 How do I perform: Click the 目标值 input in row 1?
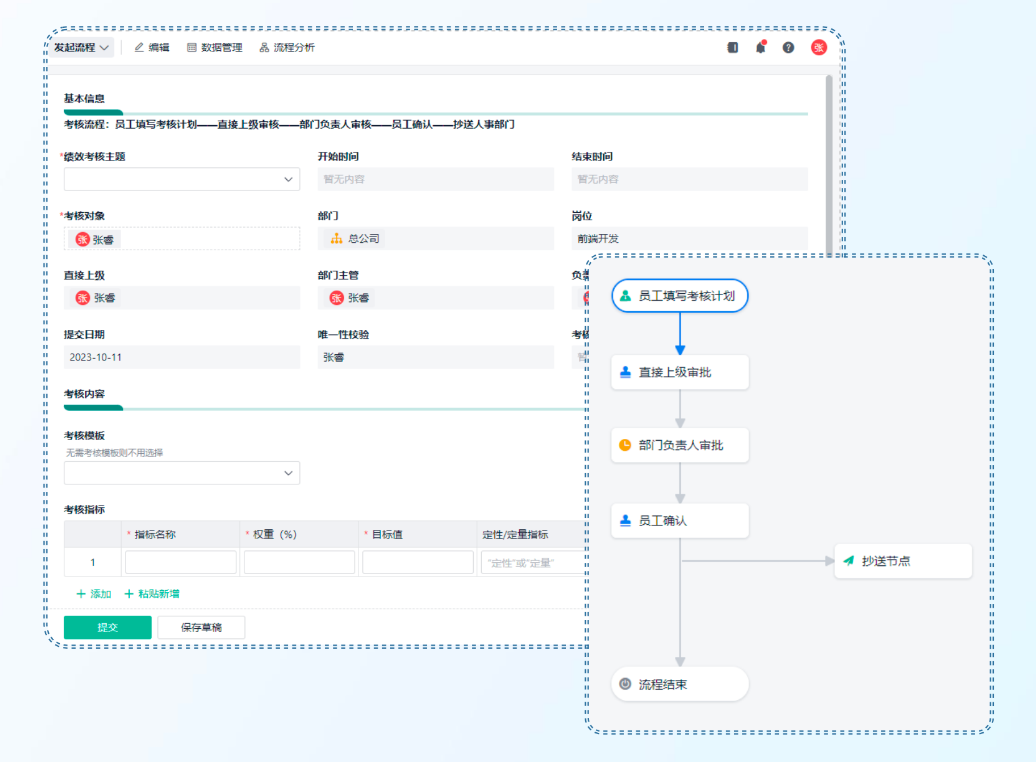point(418,562)
